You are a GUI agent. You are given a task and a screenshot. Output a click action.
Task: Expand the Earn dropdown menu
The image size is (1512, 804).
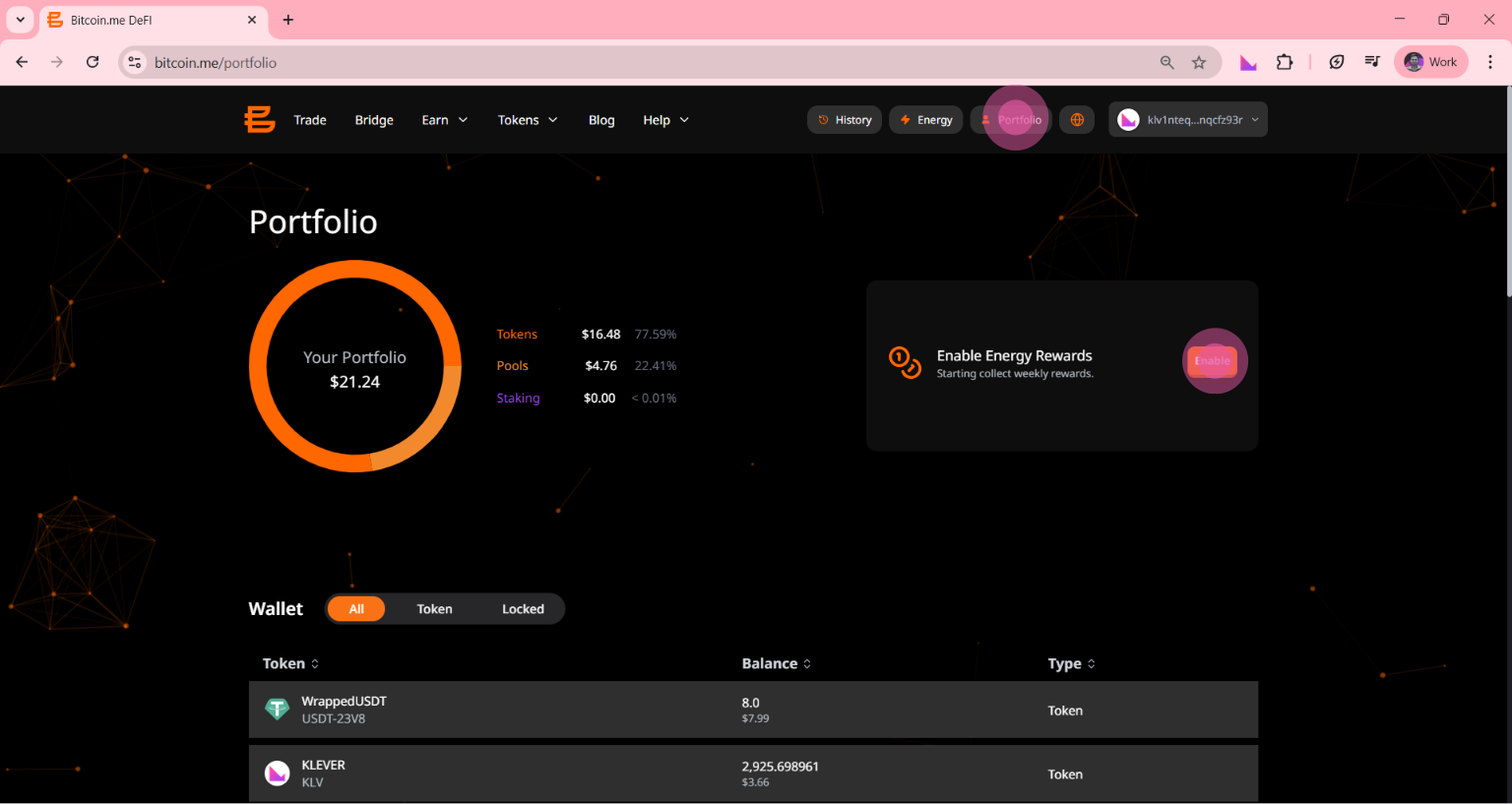[444, 120]
